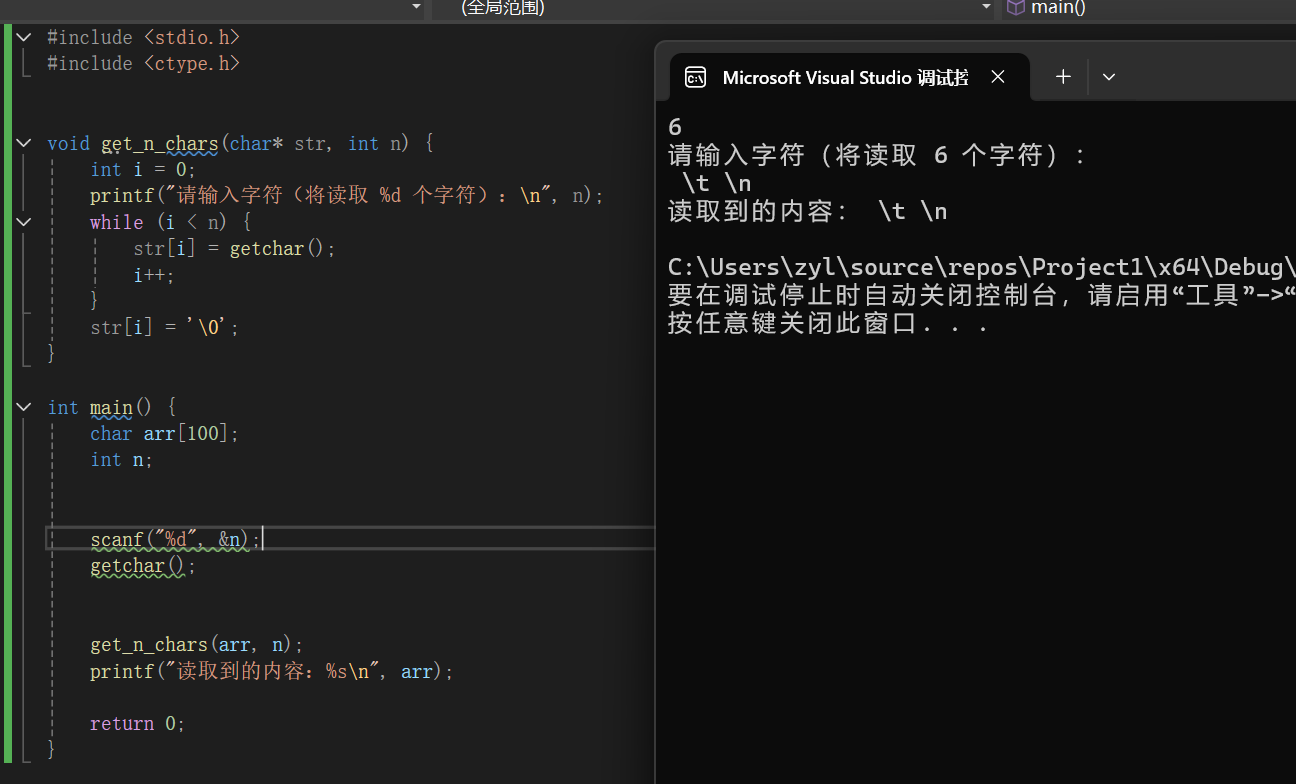This screenshot has width=1296, height=784.
Task: Click the void get_n_chars function signature
Action: click(240, 143)
